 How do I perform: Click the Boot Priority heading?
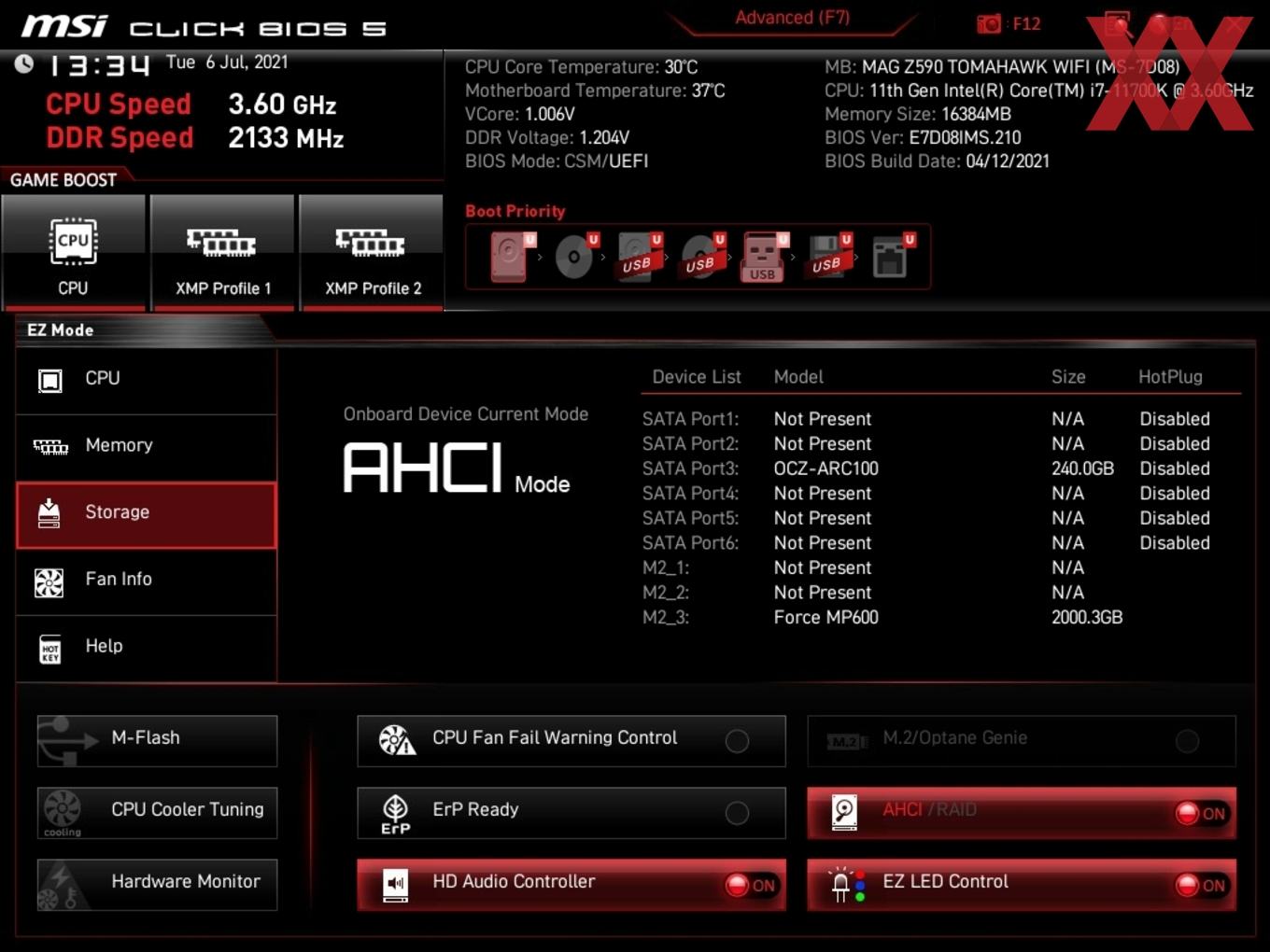pyautogui.click(x=515, y=211)
